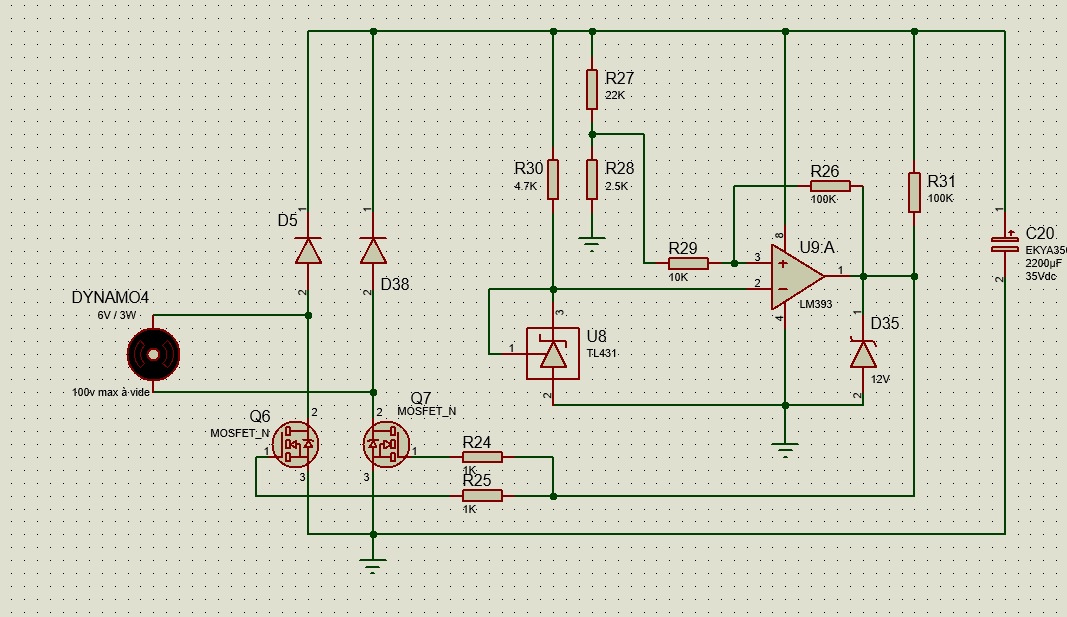Click the '6V / 3W' dynamo rating
1067x617 pixels.
tap(117, 315)
